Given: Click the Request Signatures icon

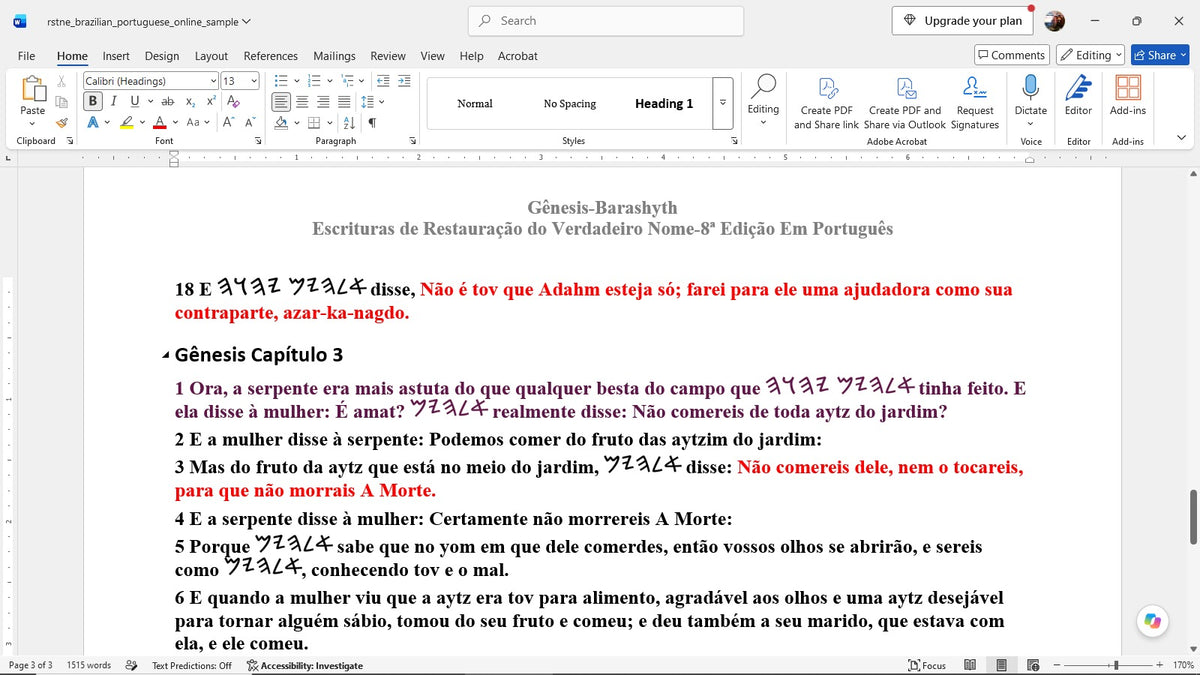Looking at the screenshot, I should point(975,103).
